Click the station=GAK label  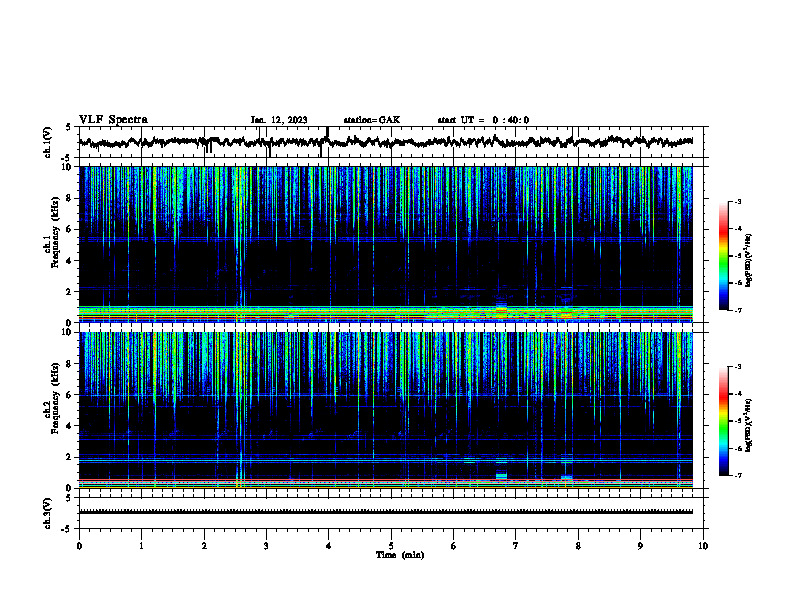pos(372,120)
